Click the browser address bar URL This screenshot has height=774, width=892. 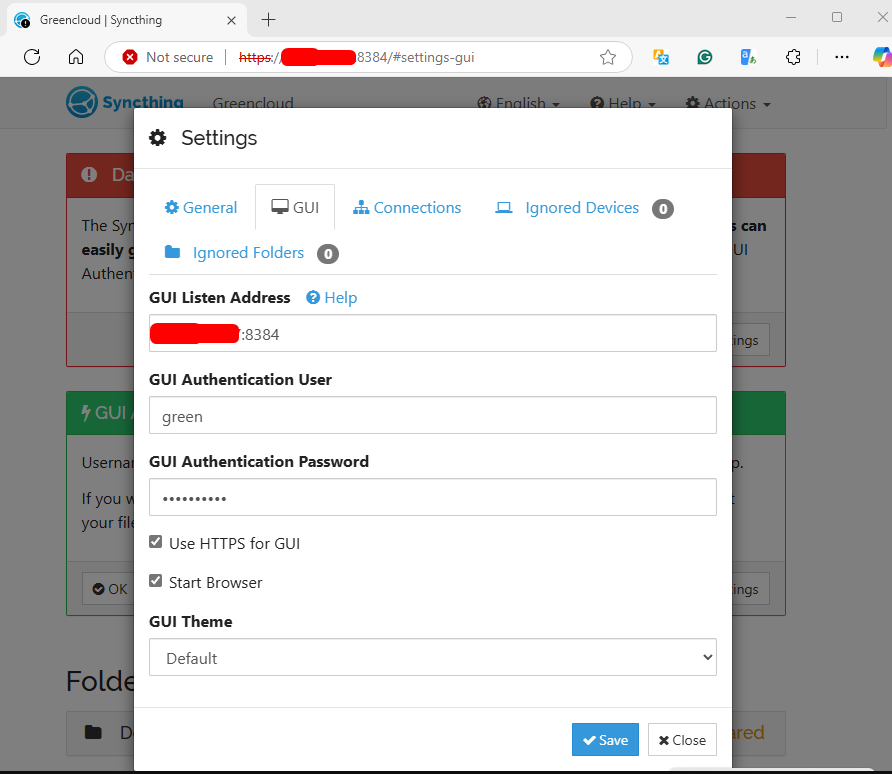(357, 57)
